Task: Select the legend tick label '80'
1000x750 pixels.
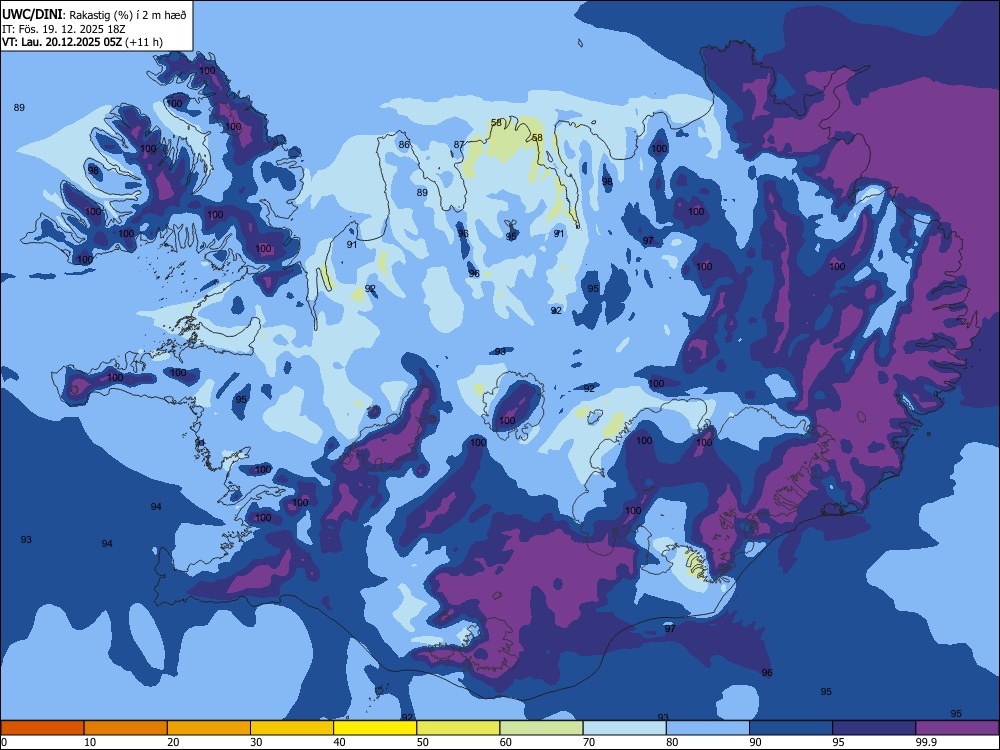Action: coord(672,742)
